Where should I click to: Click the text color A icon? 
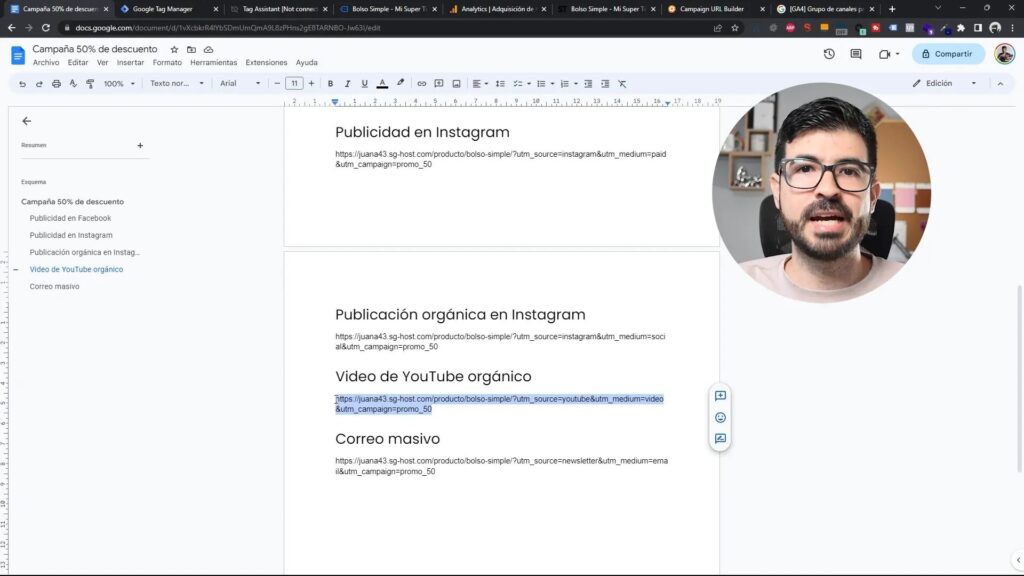coord(383,84)
